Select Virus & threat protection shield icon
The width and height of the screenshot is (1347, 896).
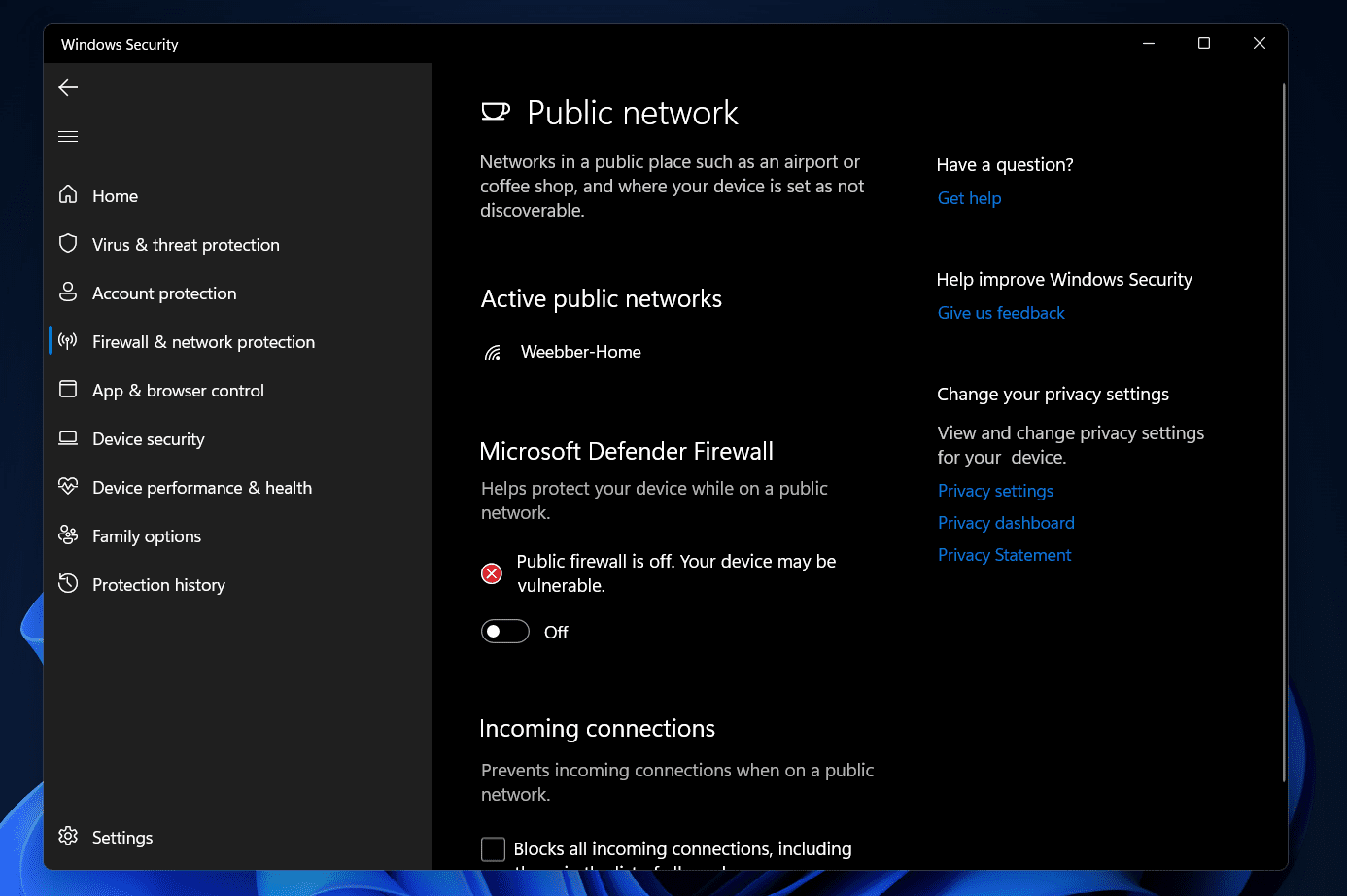[x=68, y=244]
